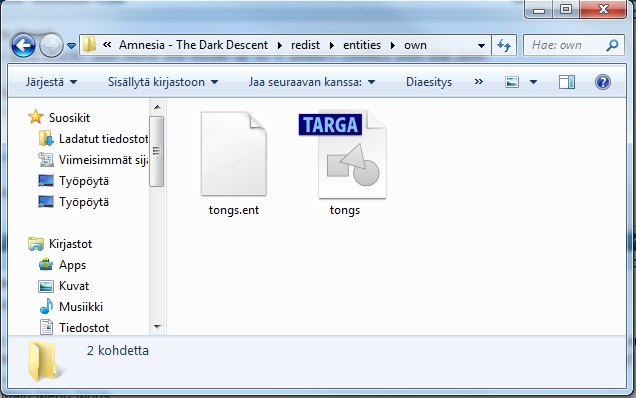Screen dimensions: 636x398
Task: Start Diaesitys slideshow
Action: [x=429, y=82]
